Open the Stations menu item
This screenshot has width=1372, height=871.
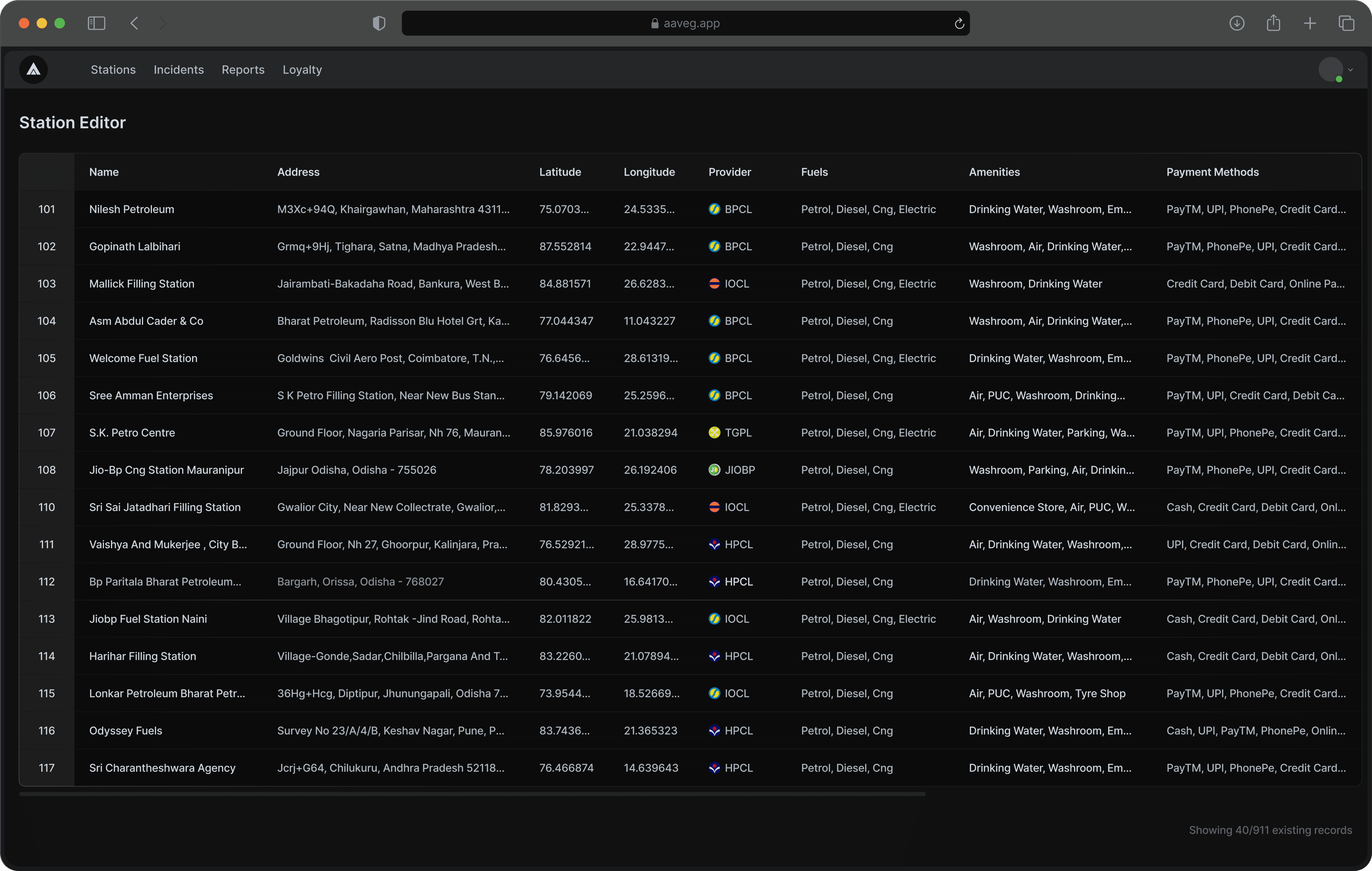113,69
